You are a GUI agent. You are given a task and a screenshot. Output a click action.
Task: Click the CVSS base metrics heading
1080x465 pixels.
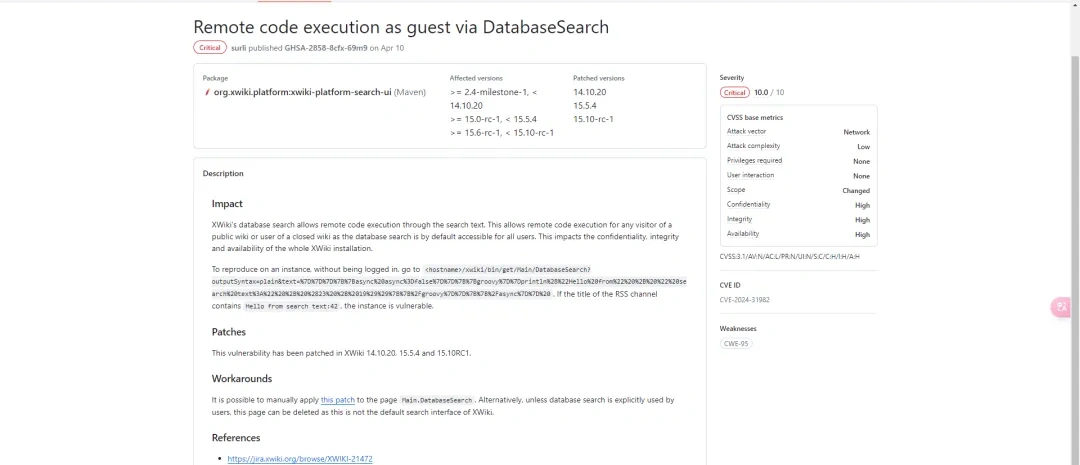click(755, 118)
